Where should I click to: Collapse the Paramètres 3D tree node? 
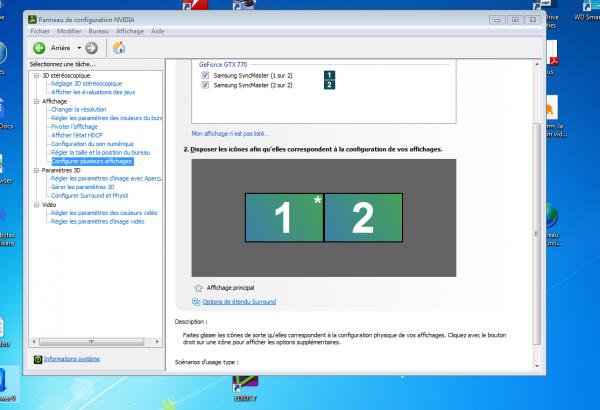point(36,170)
